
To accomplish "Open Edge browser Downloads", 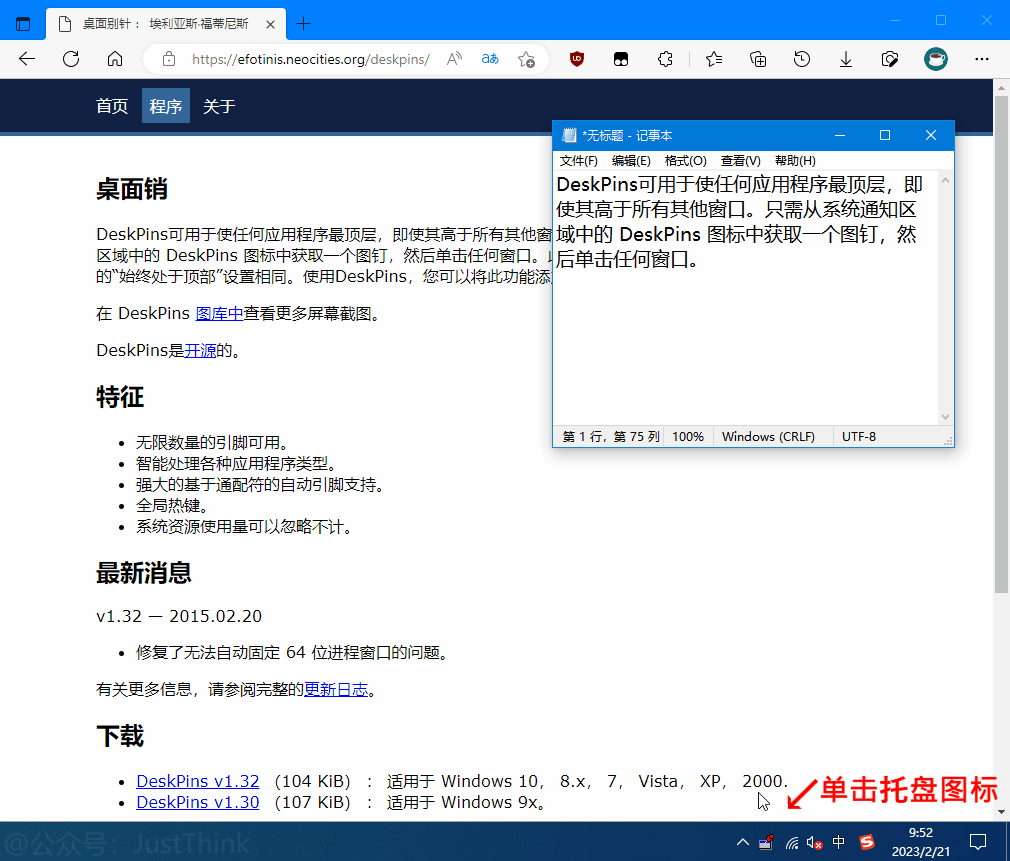I will pos(846,59).
